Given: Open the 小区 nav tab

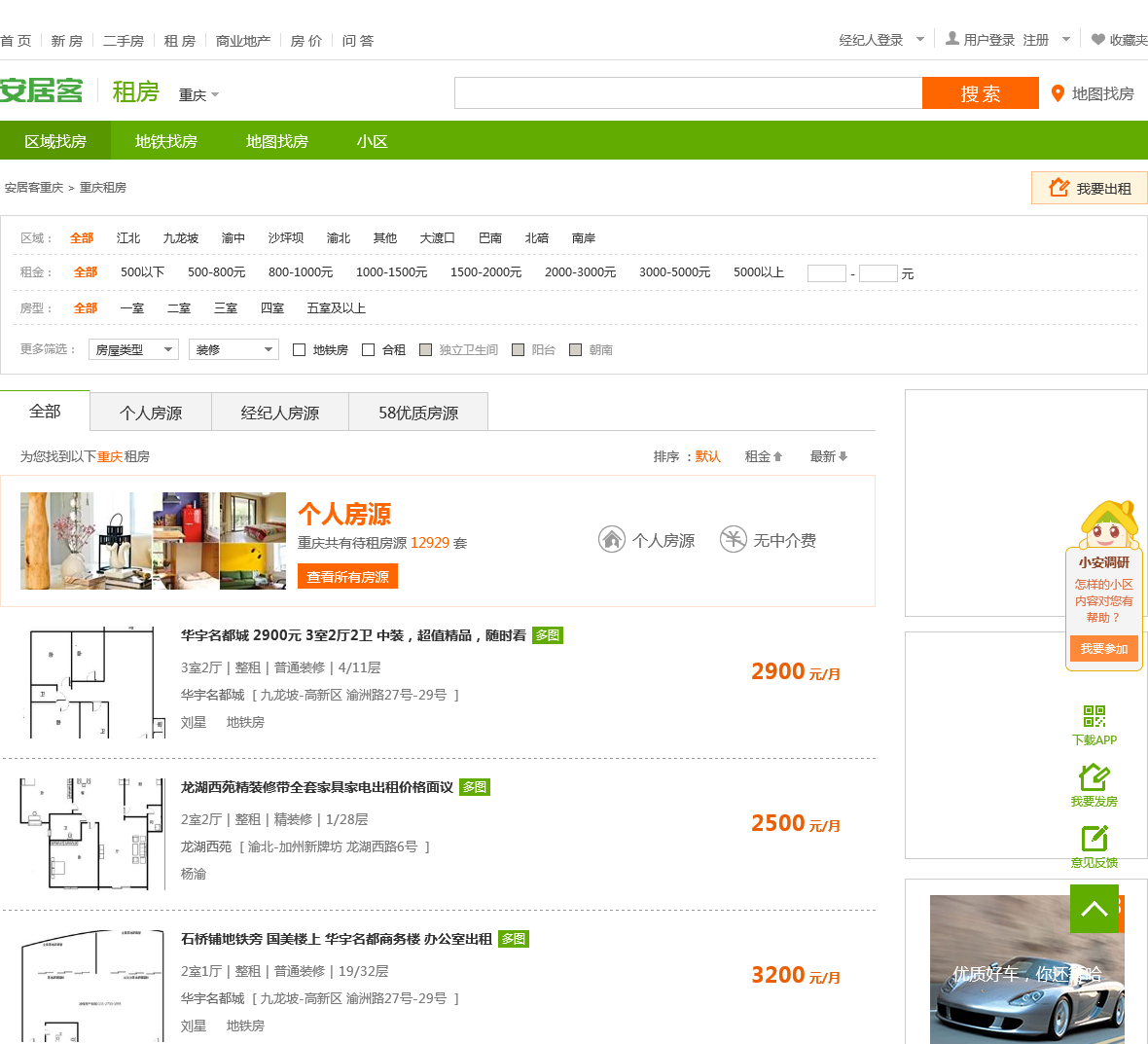Looking at the screenshot, I should [372, 141].
